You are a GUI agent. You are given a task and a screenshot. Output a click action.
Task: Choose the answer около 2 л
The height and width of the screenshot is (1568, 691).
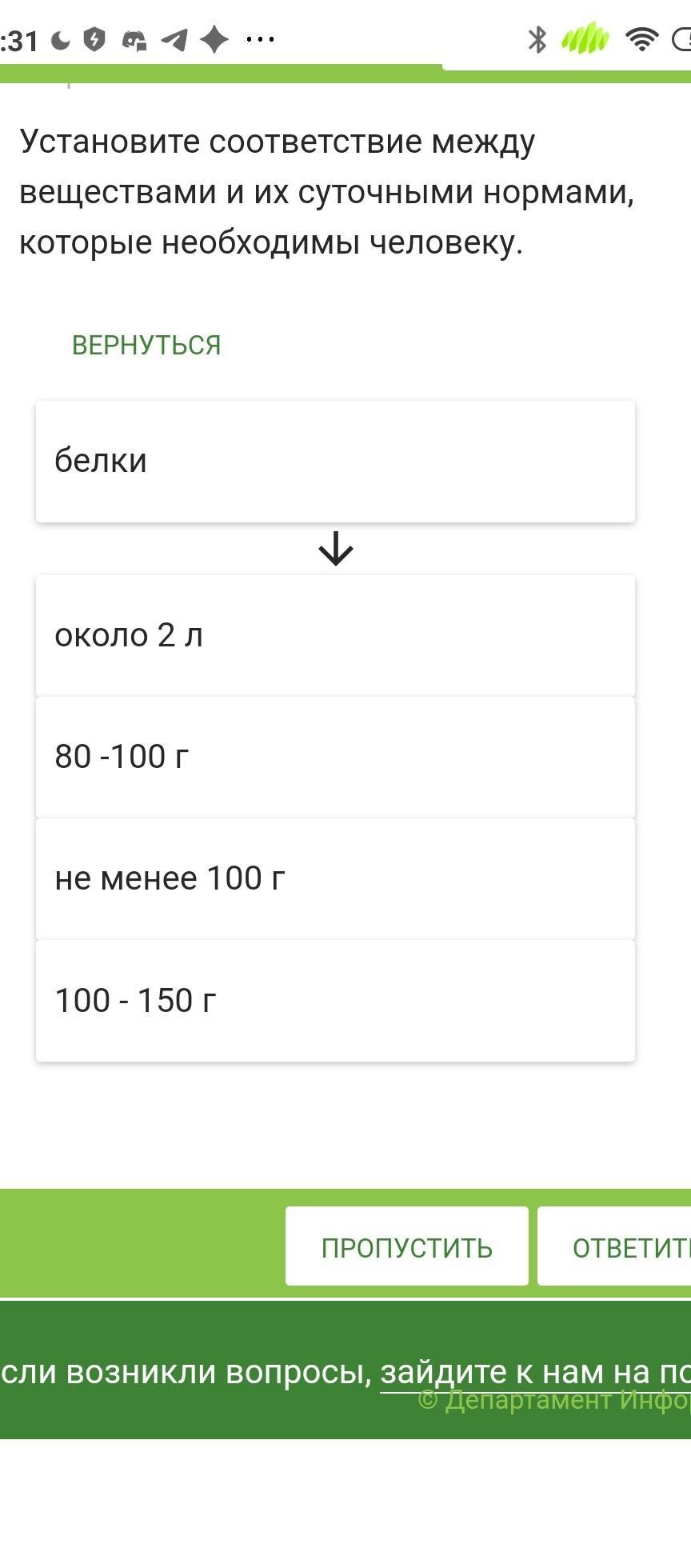click(x=335, y=636)
